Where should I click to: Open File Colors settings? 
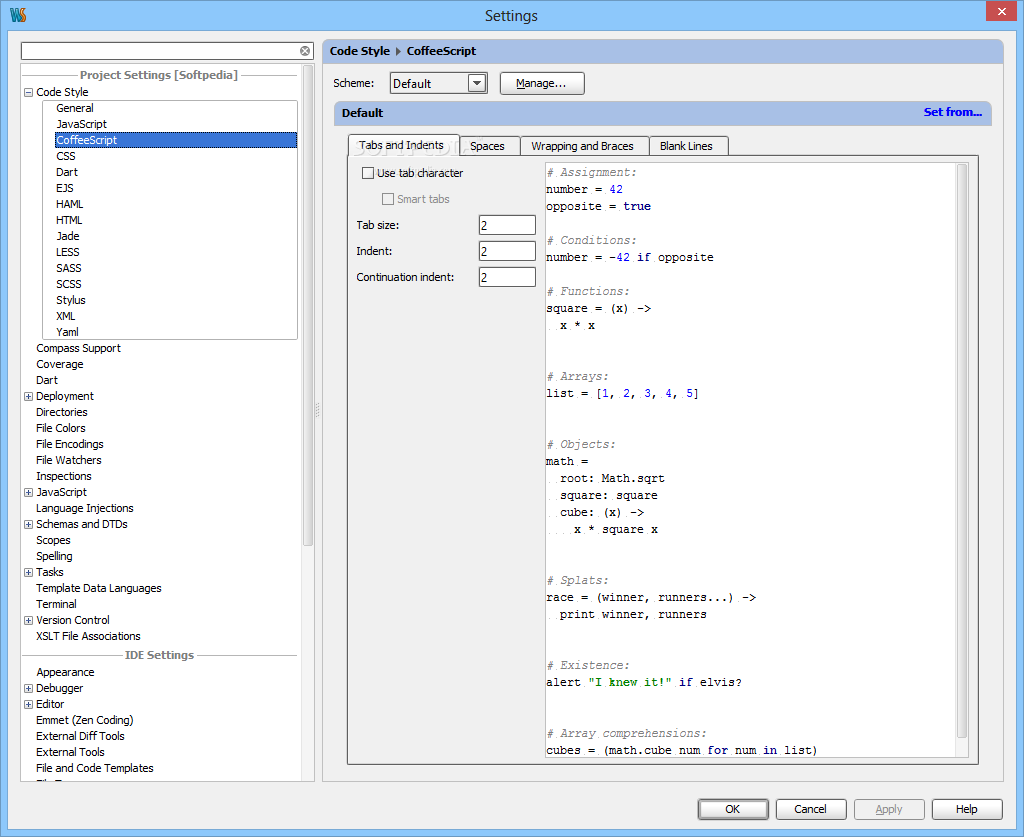pos(61,428)
